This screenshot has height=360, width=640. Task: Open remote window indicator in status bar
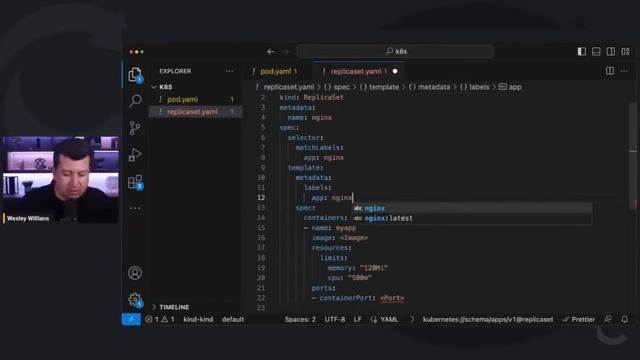pyautogui.click(x=131, y=319)
